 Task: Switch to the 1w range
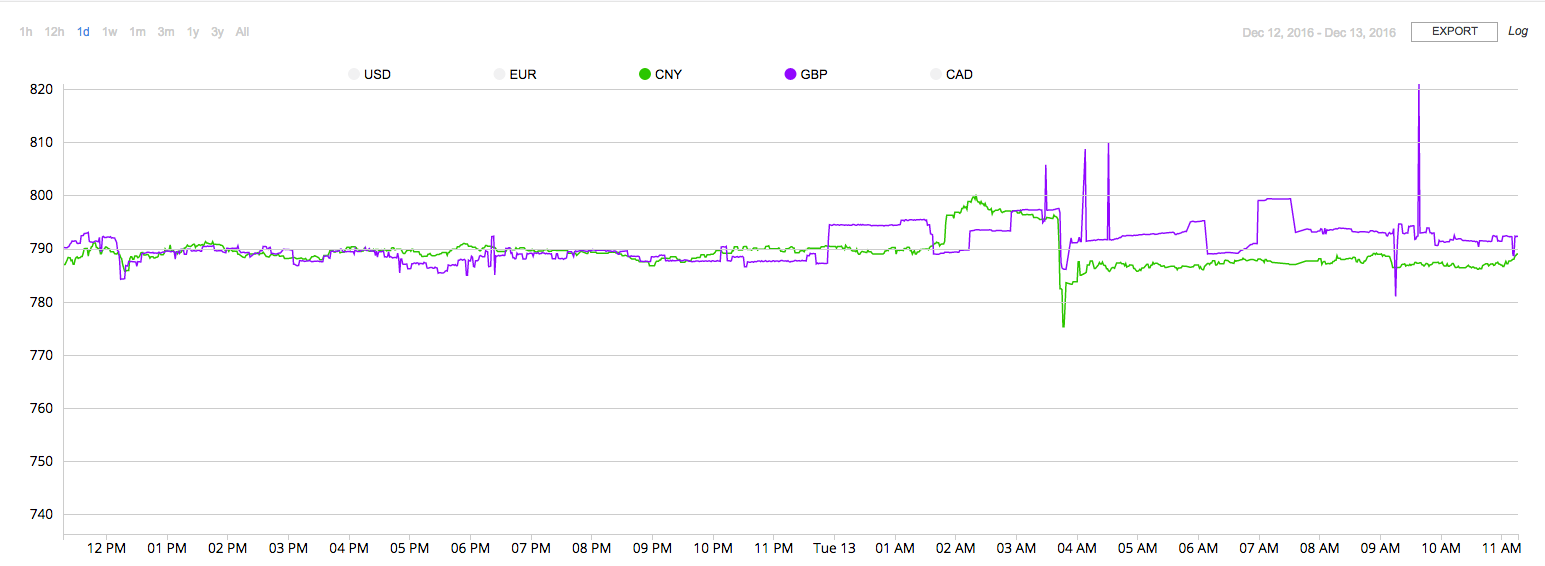coord(110,32)
